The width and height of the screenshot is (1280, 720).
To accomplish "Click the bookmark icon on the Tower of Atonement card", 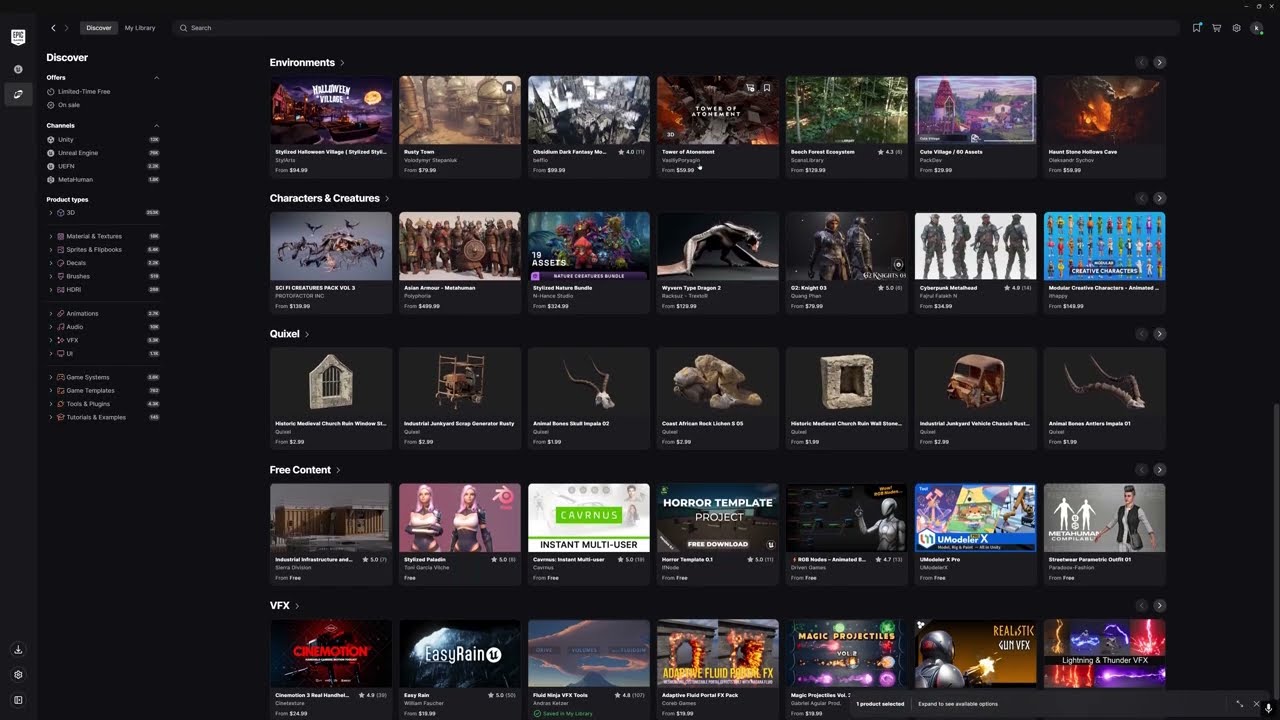I will [767, 88].
